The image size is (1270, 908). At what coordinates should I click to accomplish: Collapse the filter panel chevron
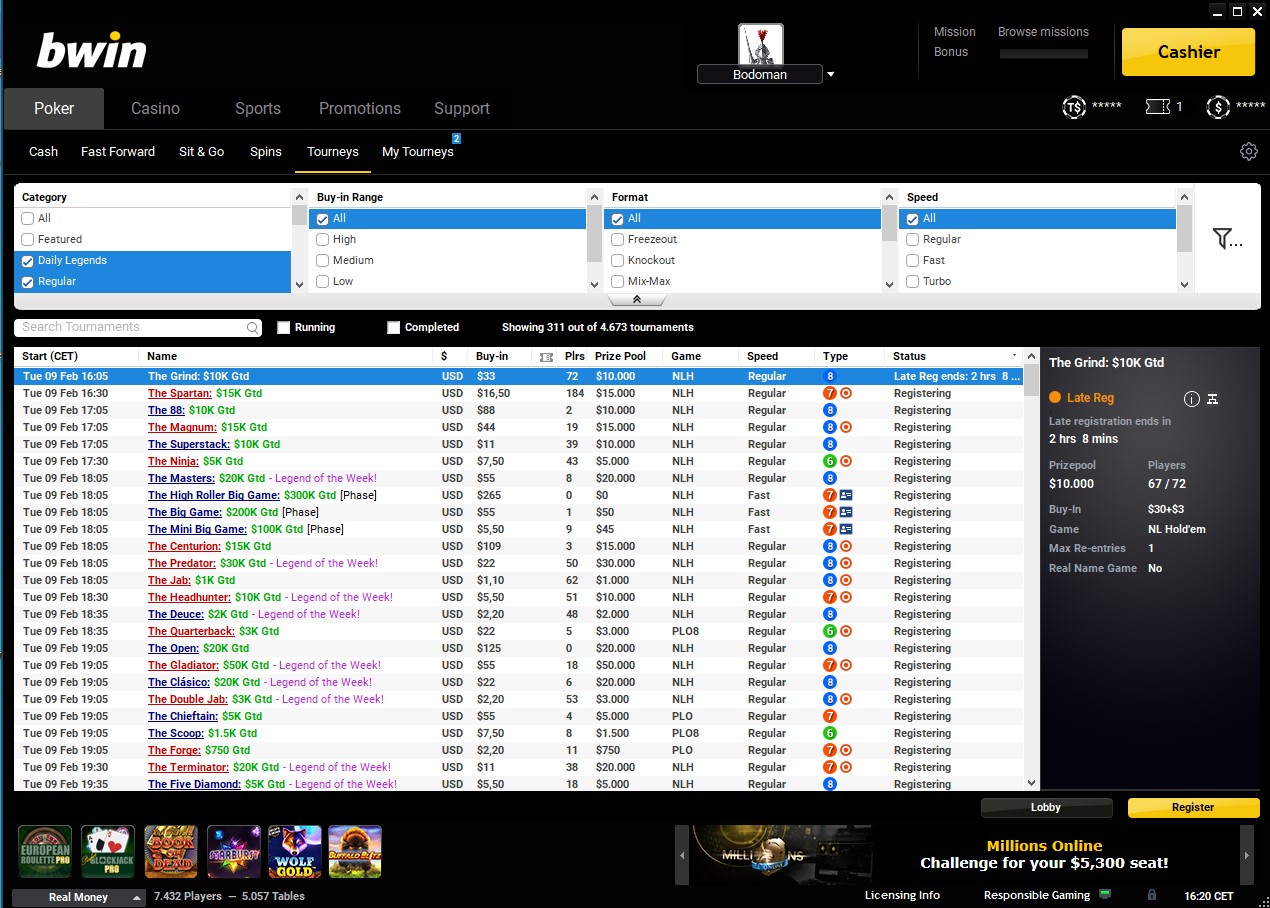point(637,300)
